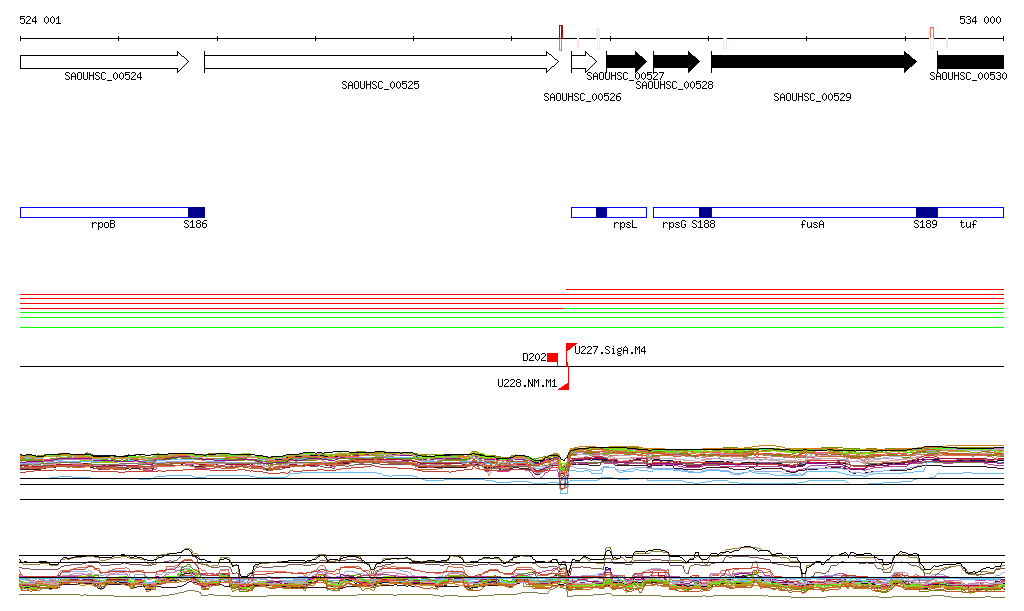1024x611 pixels.
Task: Select the large SAOUHSC_00529 gene arrow
Action: click(812, 62)
